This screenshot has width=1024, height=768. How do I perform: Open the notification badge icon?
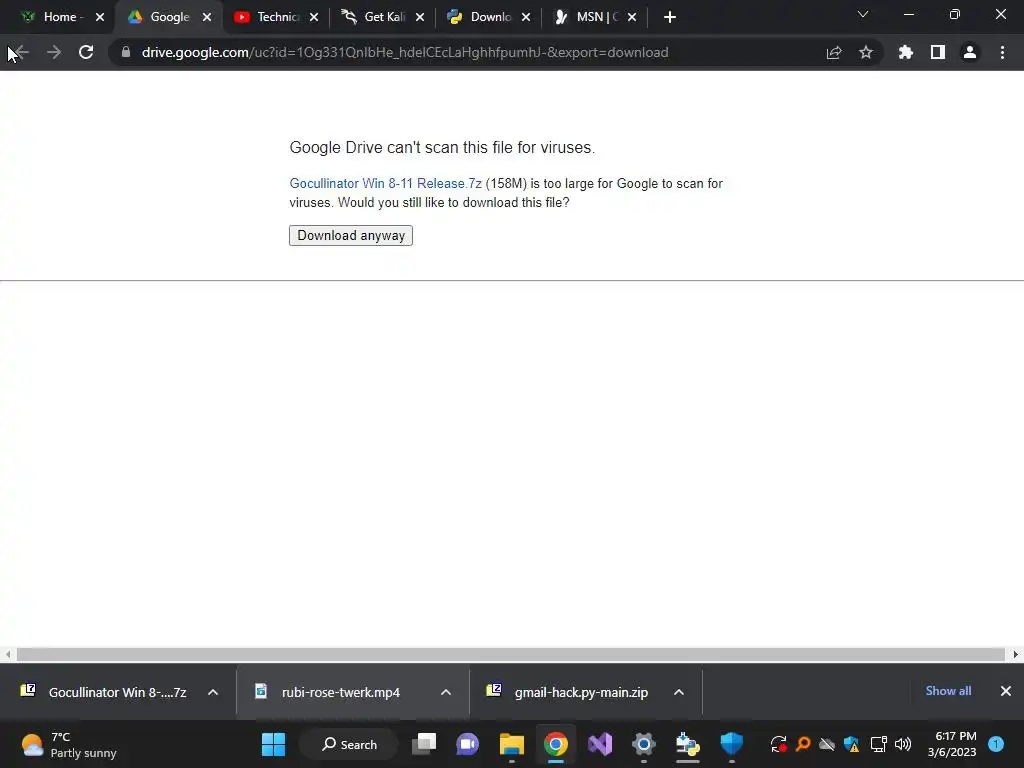point(996,744)
